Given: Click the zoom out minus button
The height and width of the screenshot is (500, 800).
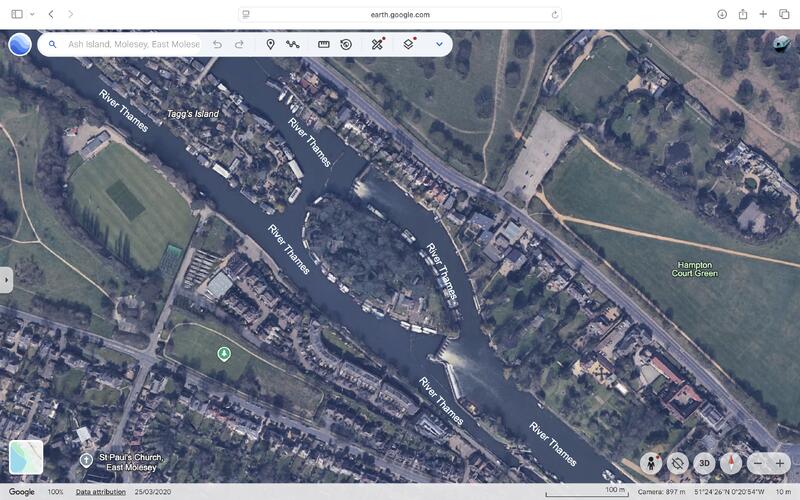Looking at the screenshot, I should [758, 463].
